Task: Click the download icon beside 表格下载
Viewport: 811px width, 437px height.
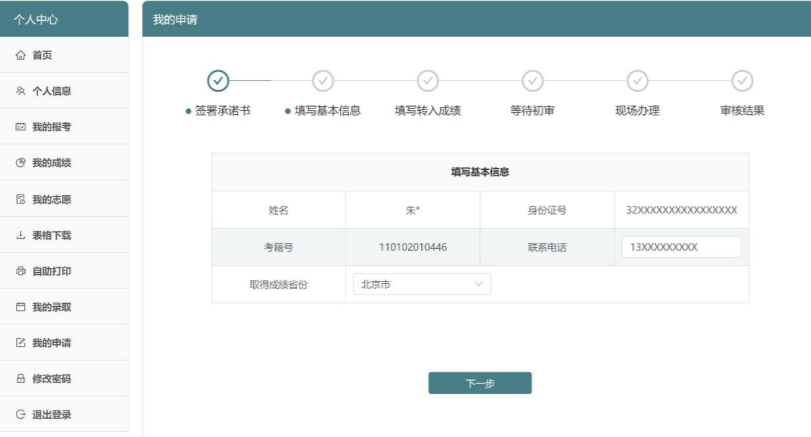Action: coord(21,235)
